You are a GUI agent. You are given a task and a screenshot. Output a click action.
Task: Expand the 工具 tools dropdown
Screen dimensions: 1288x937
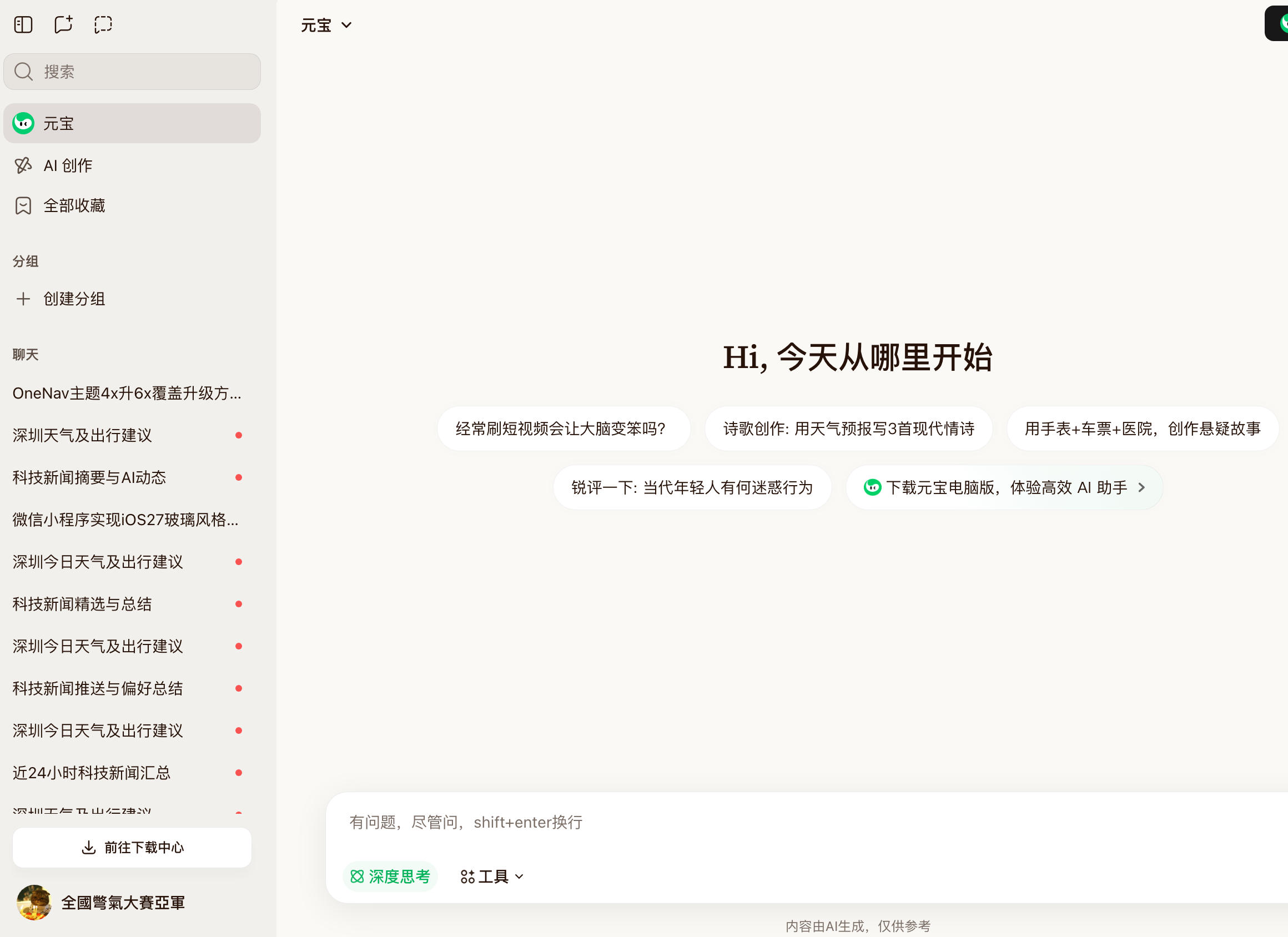(x=492, y=876)
